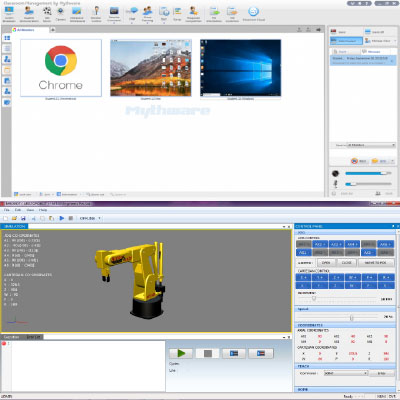Open the Survey tool
400x400 pixels.
[177, 14]
